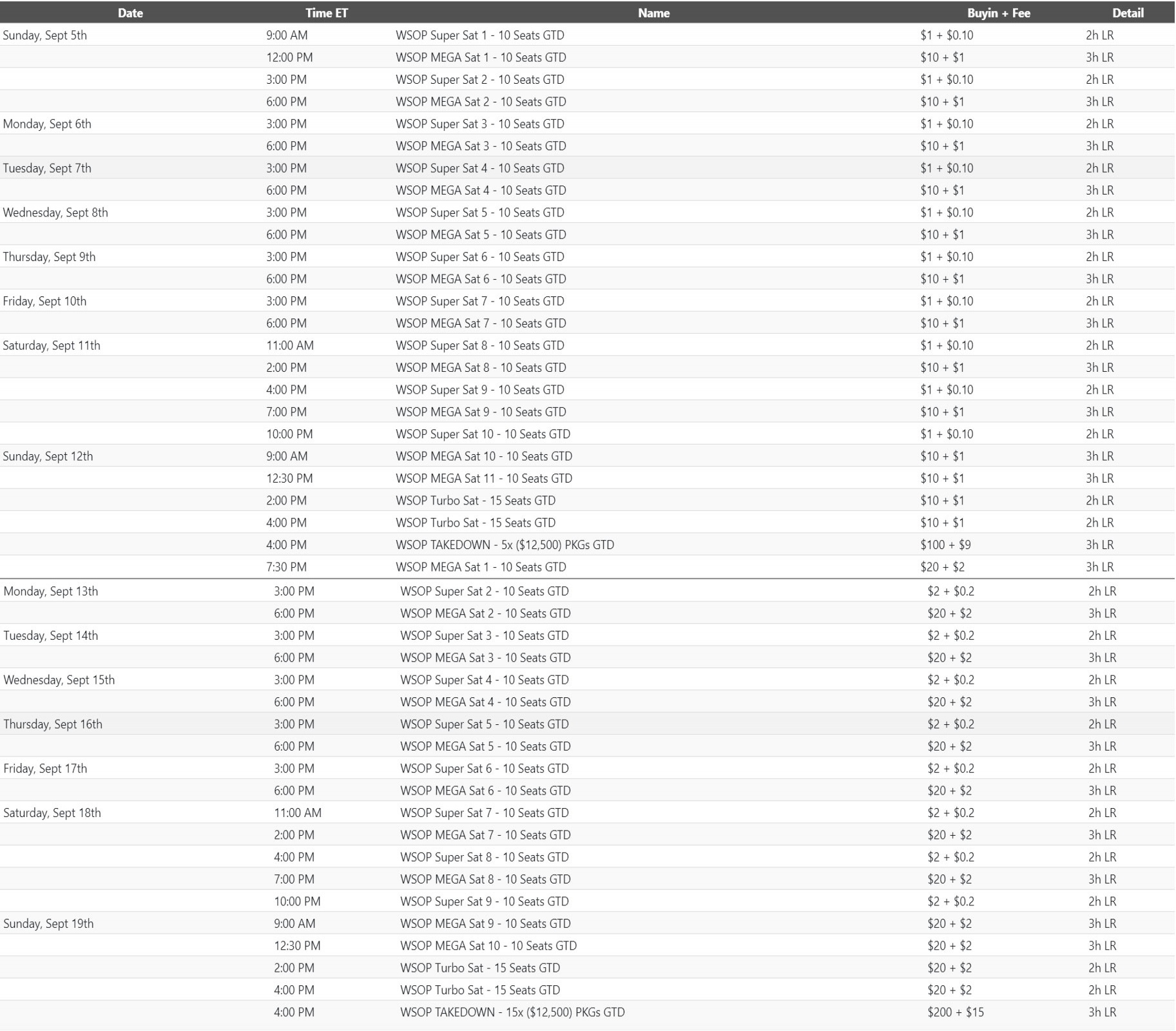Click the 12:00 PM time cell
This screenshot has width=1176, height=1031.
pyautogui.click(x=289, y=57)
